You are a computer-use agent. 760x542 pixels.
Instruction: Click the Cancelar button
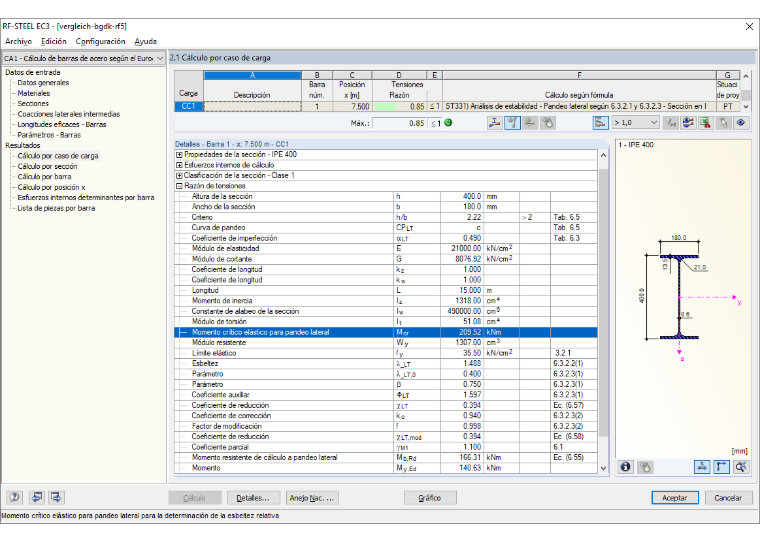[x=728, y=498]
